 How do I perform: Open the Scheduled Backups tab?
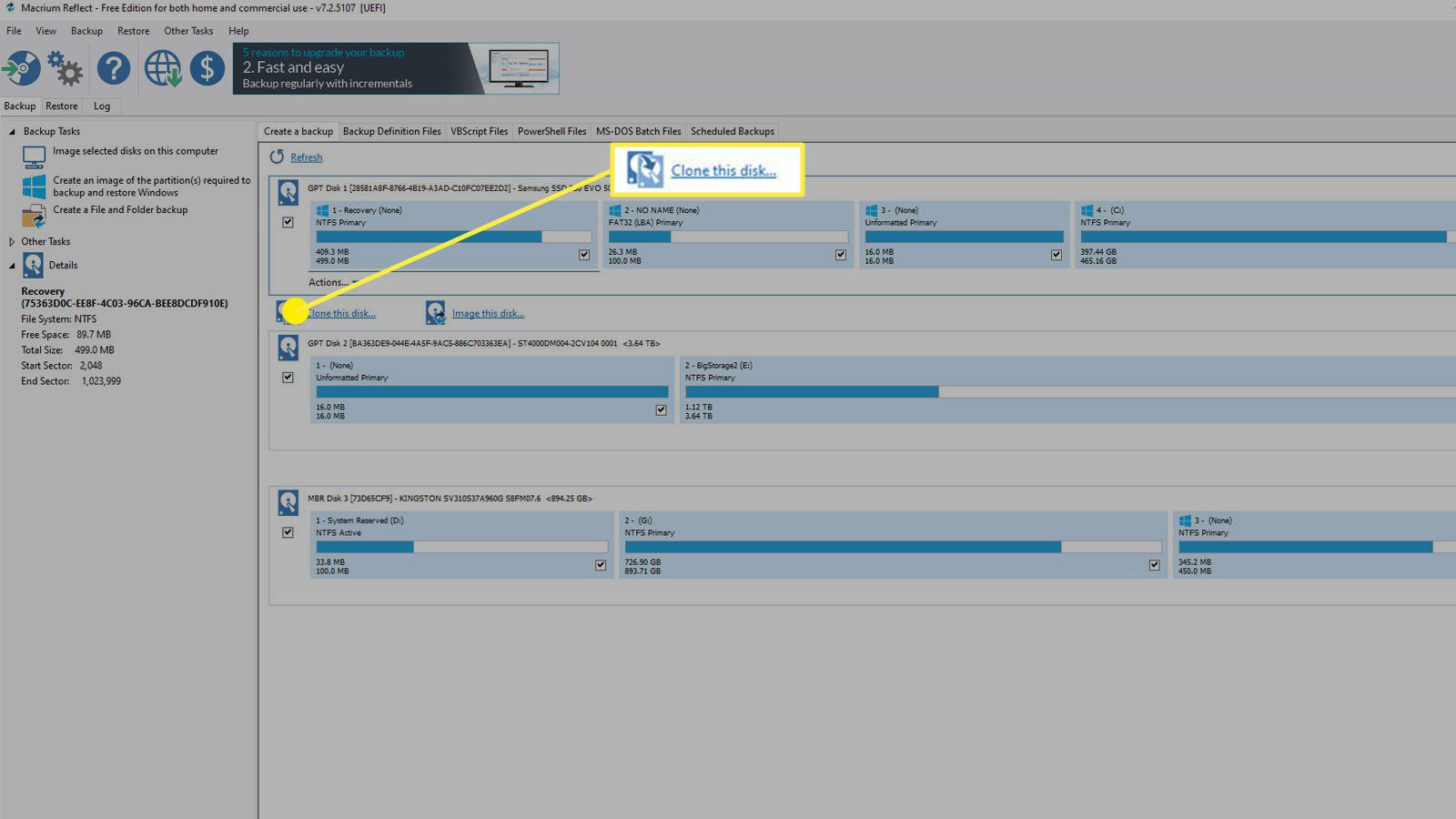click(x=733, y=132)
